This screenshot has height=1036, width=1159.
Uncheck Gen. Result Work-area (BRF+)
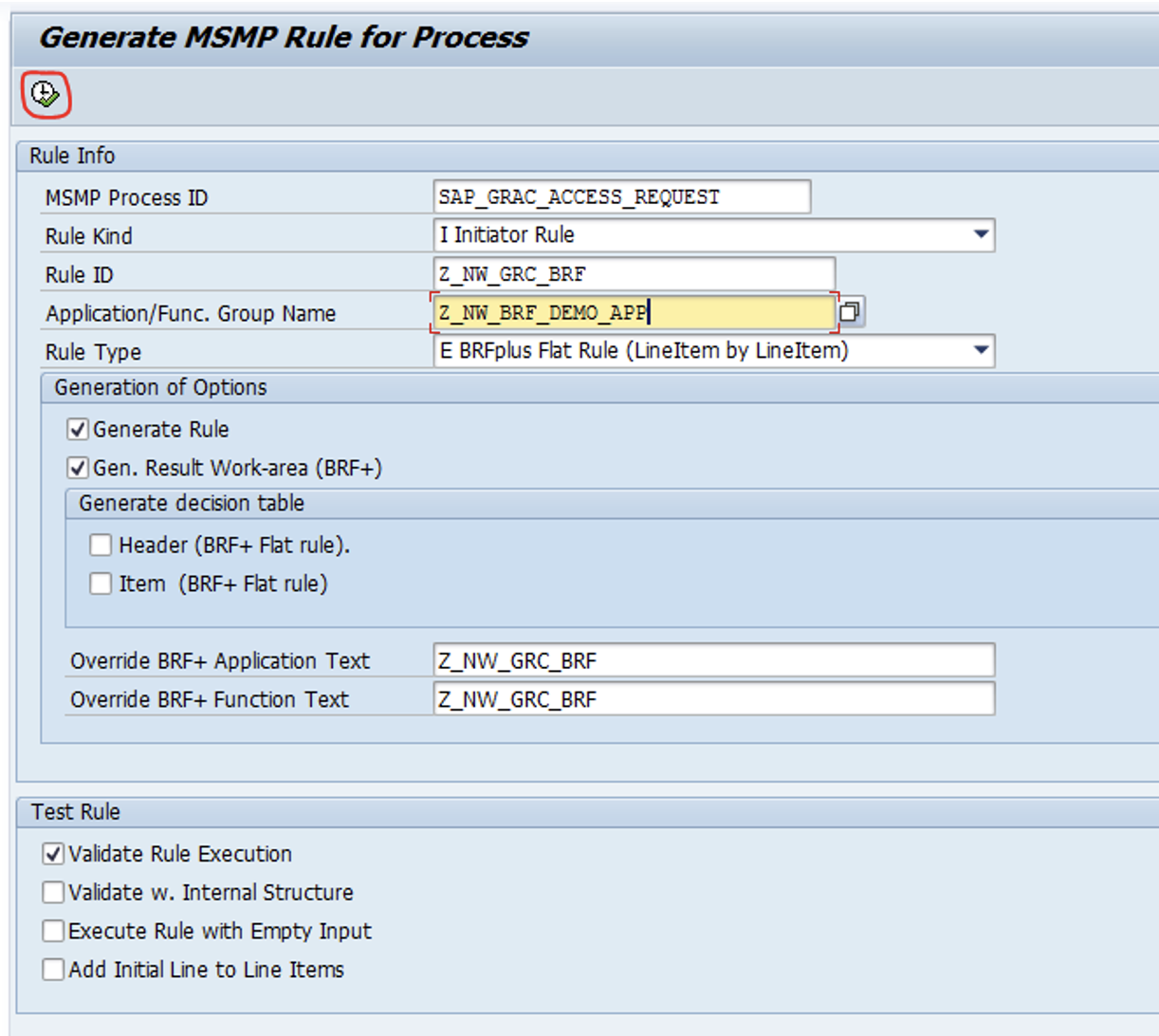coord(78,468)
